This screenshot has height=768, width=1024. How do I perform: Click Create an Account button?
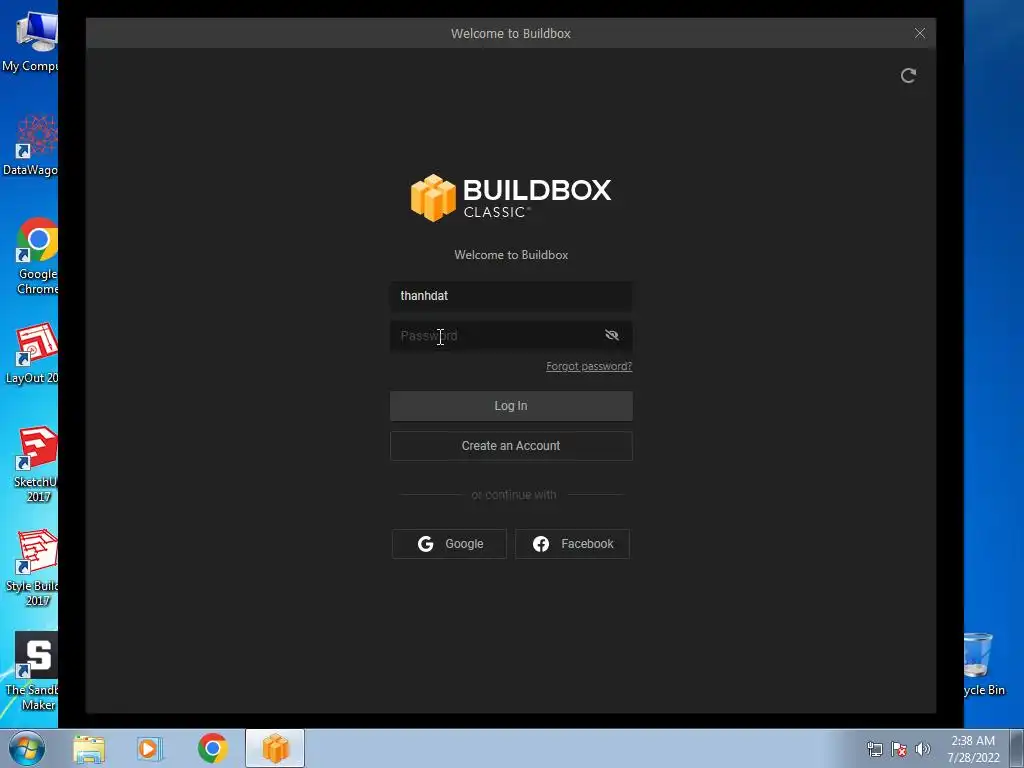pyautogui.click(x=511, y=446)
